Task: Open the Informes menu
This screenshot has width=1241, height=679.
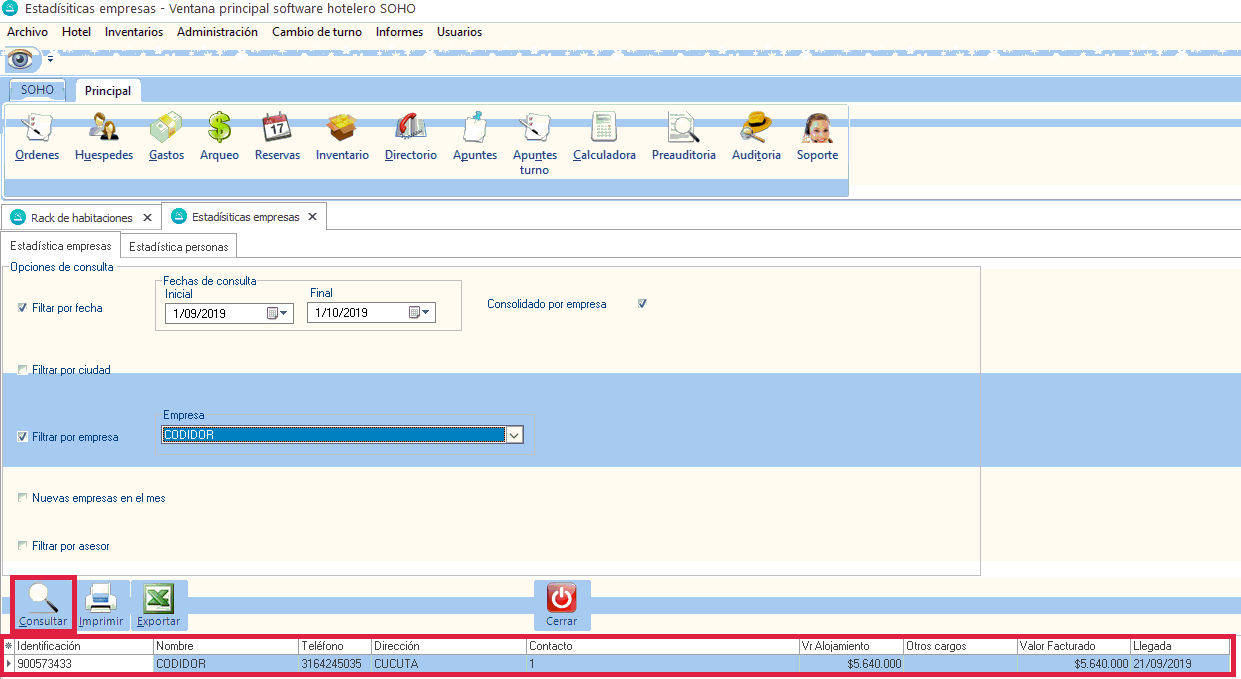Action: pyautogui.click(x=399, y=32)
